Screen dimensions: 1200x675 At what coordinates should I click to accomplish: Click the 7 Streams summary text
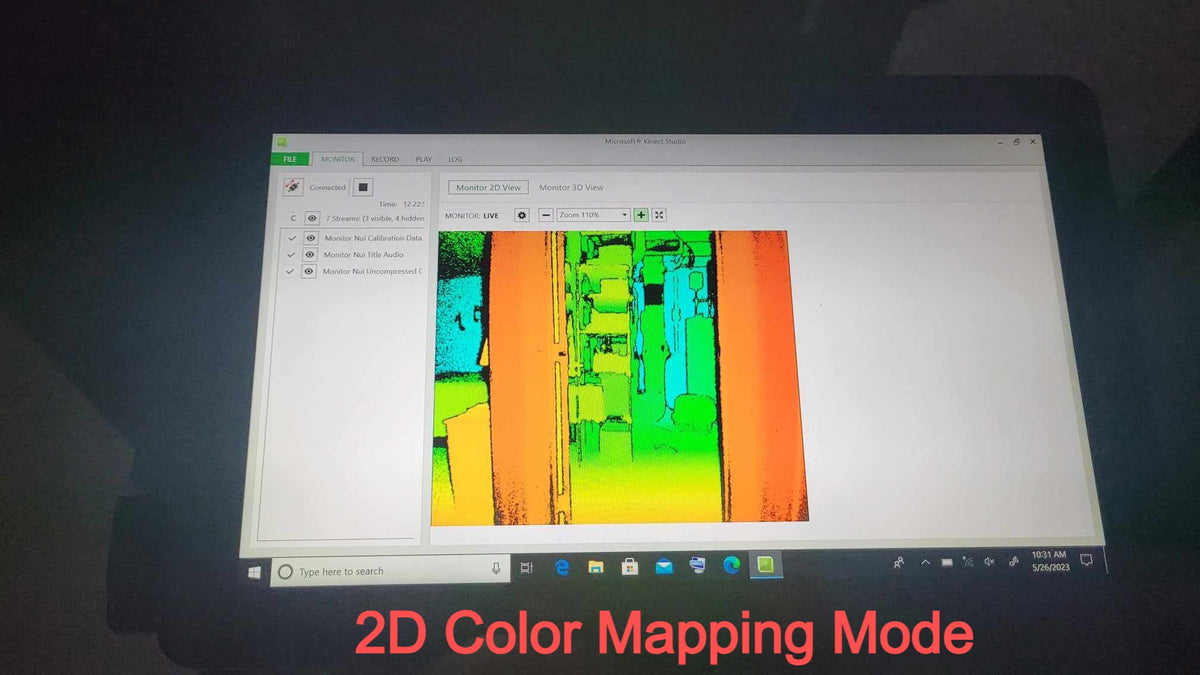pyautogui.click(x=375, y=218)
